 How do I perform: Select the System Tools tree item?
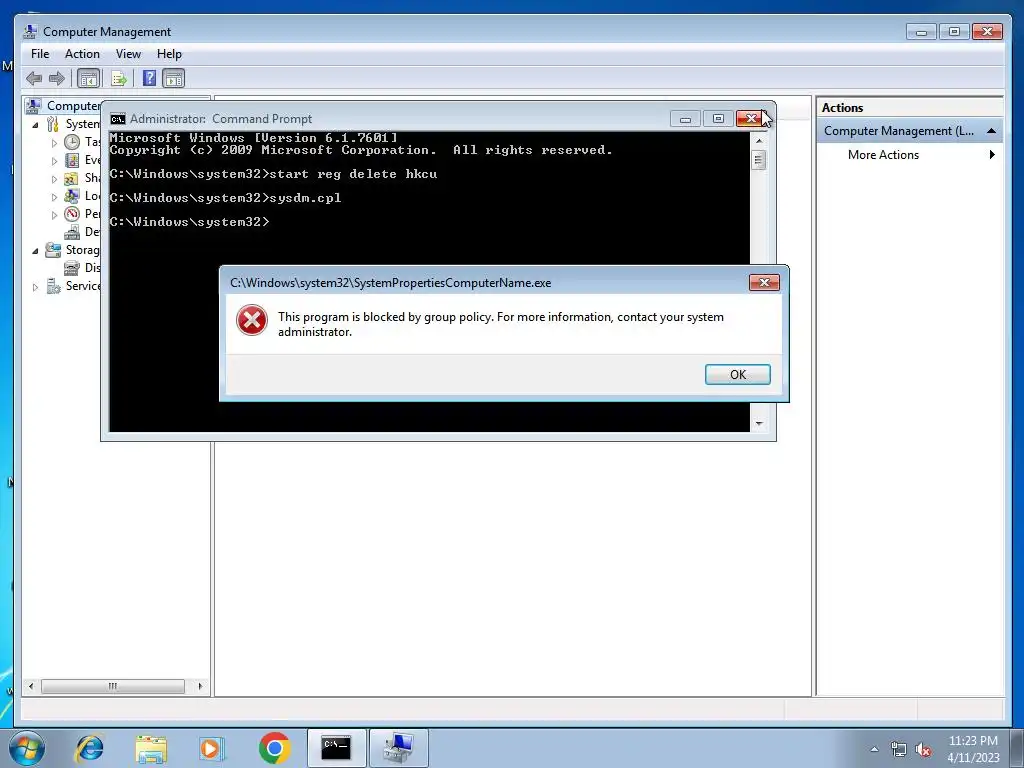coord(73,124)
